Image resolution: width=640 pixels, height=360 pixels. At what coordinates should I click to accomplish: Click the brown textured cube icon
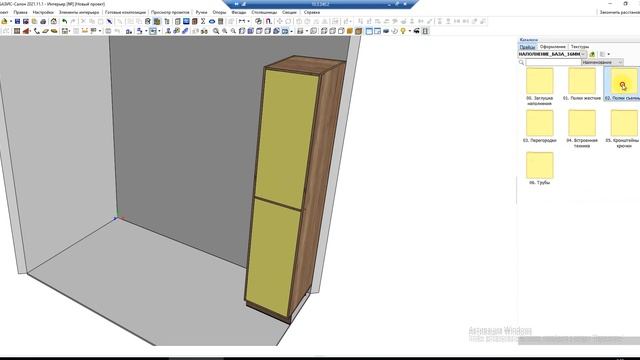pos(358,31)
